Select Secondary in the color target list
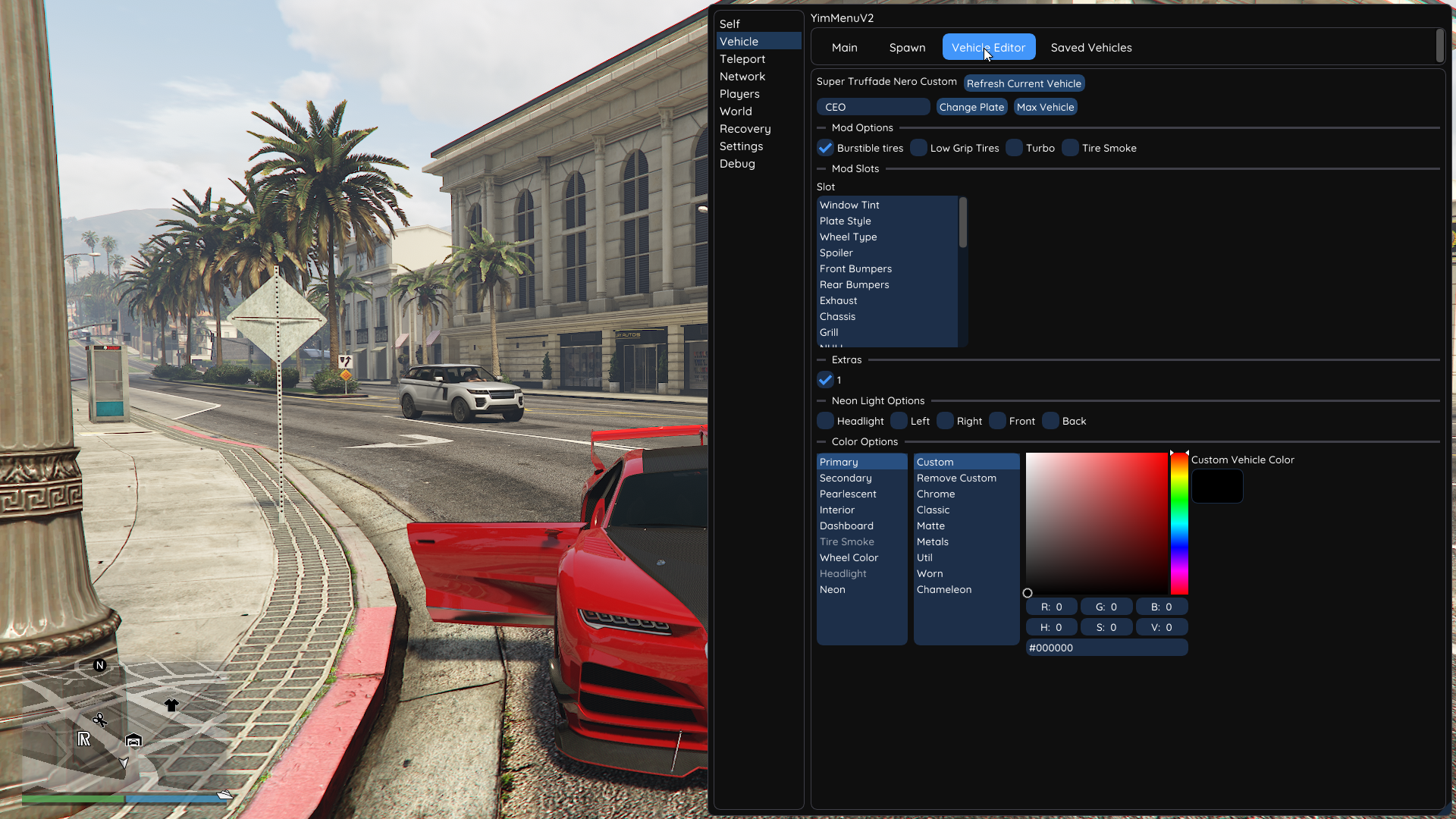1456x819 pixels. [846, 478]
